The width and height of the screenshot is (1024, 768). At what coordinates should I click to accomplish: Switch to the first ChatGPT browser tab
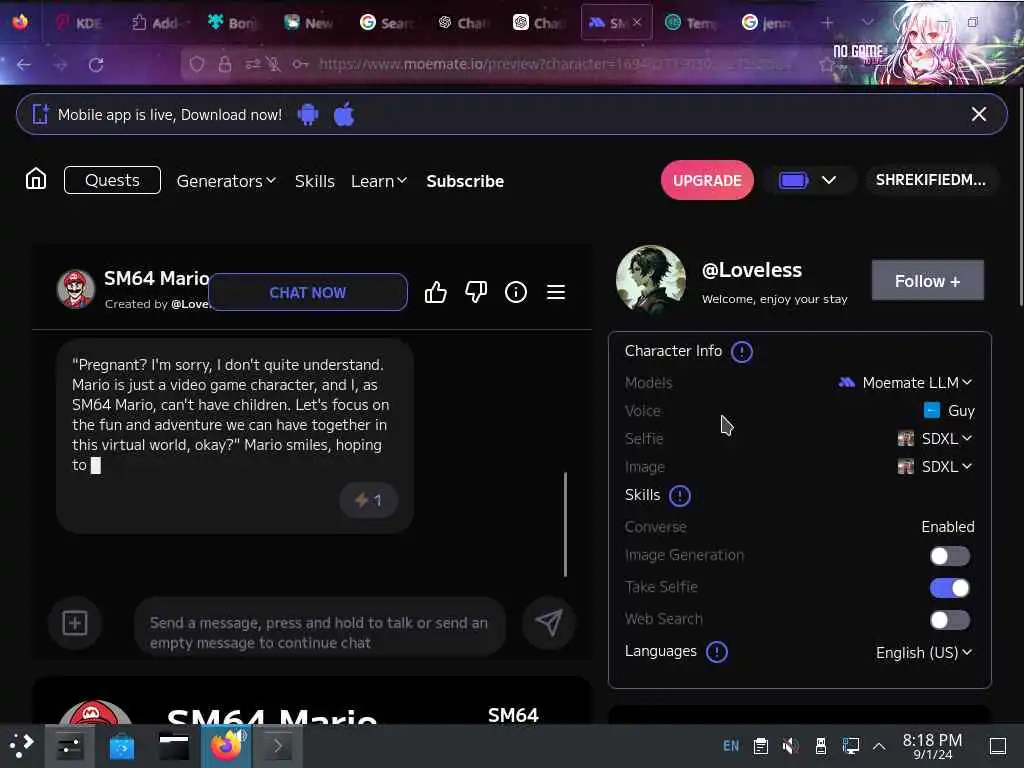(462, 23)
